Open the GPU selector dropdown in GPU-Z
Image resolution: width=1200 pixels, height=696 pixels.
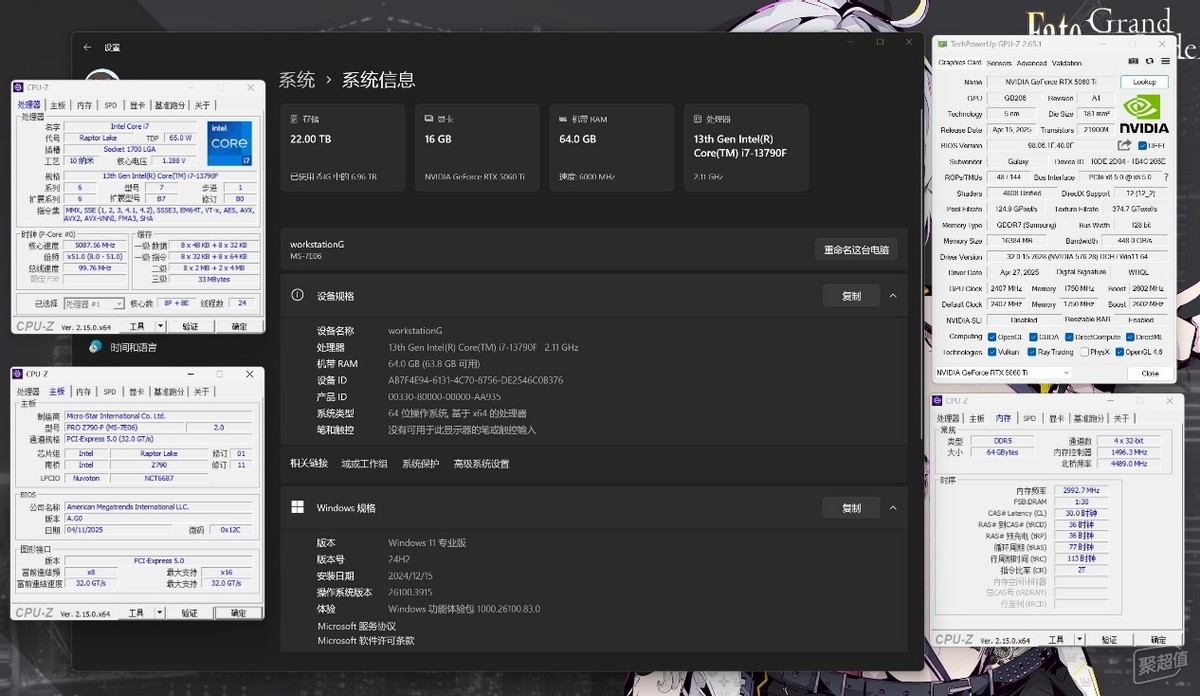coord(1002,373)
